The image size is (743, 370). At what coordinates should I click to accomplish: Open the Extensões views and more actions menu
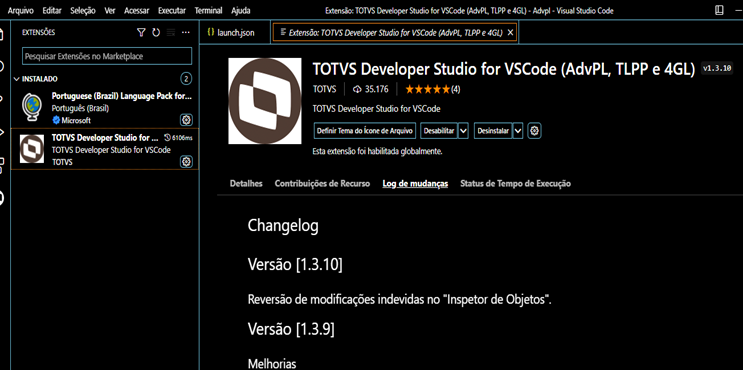point(186,32)
